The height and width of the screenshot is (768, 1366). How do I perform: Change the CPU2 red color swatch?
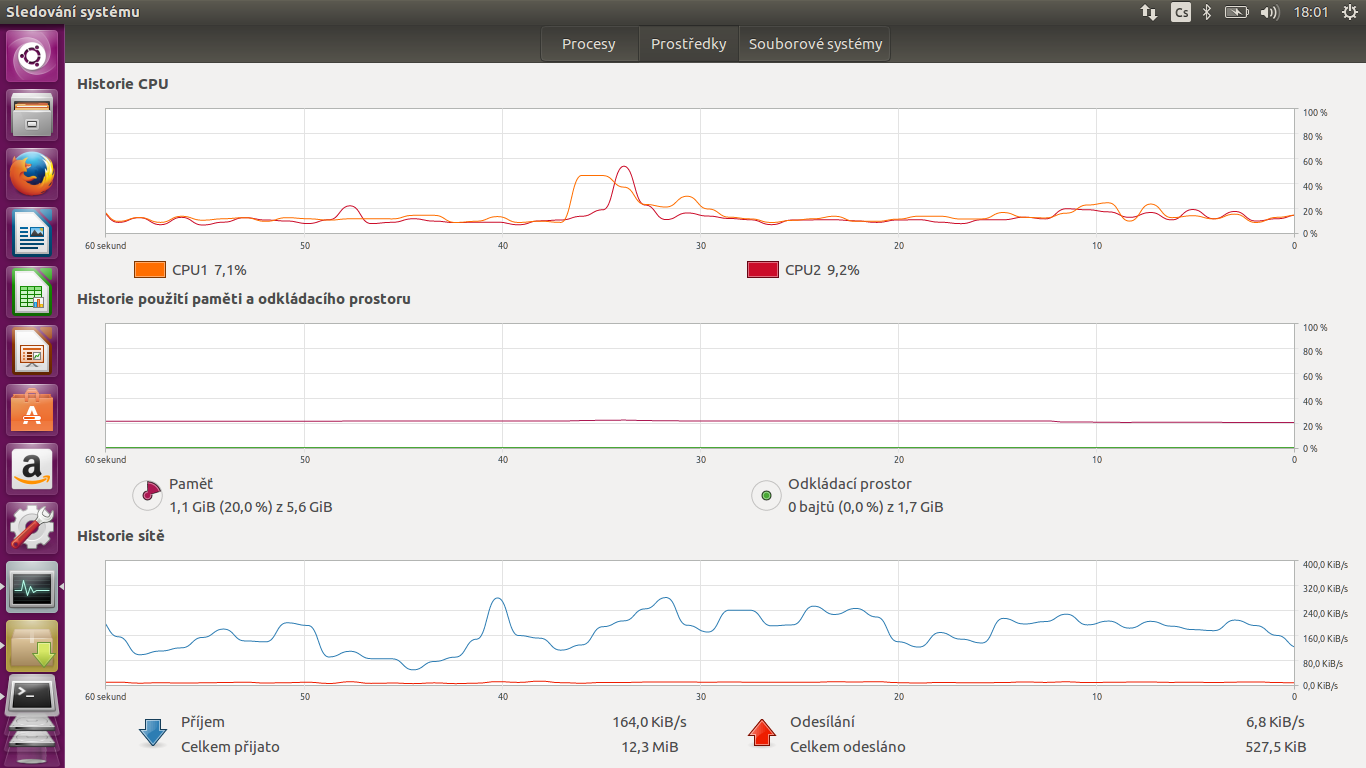pyautogui.click(x=763, y=269)
